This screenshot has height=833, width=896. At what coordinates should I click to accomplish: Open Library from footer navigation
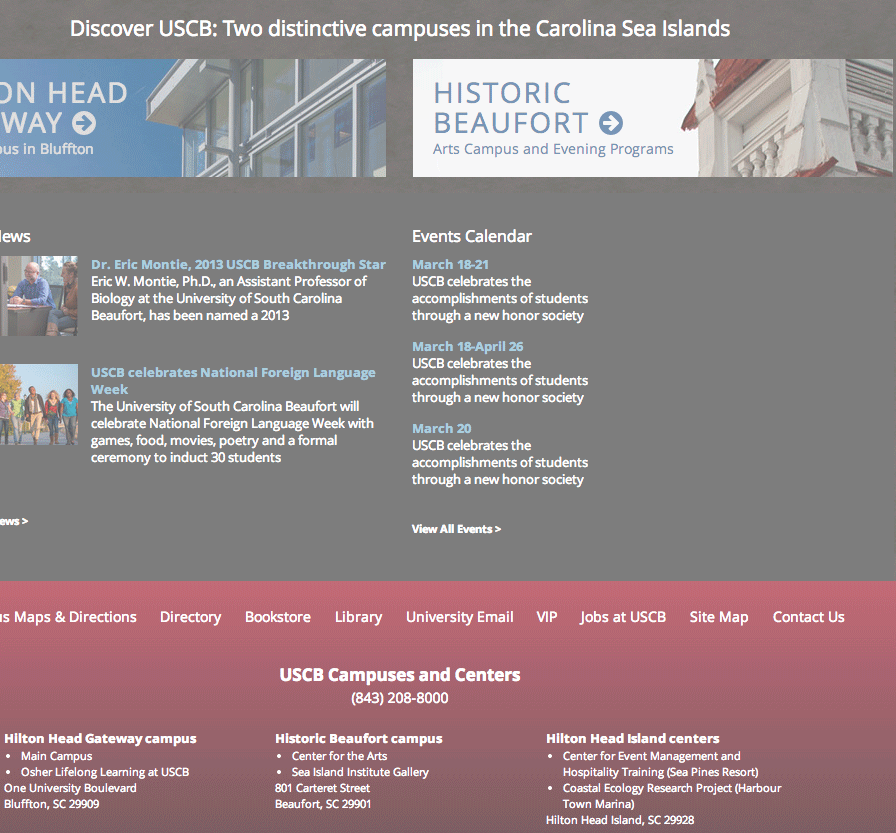[358, 617]
